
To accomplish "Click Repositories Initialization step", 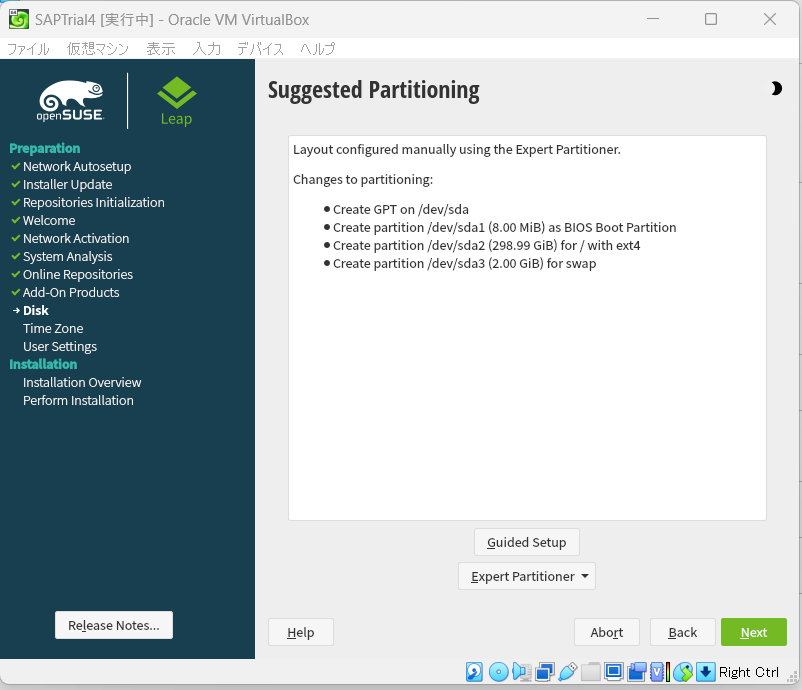I will [x=94, y=202].
